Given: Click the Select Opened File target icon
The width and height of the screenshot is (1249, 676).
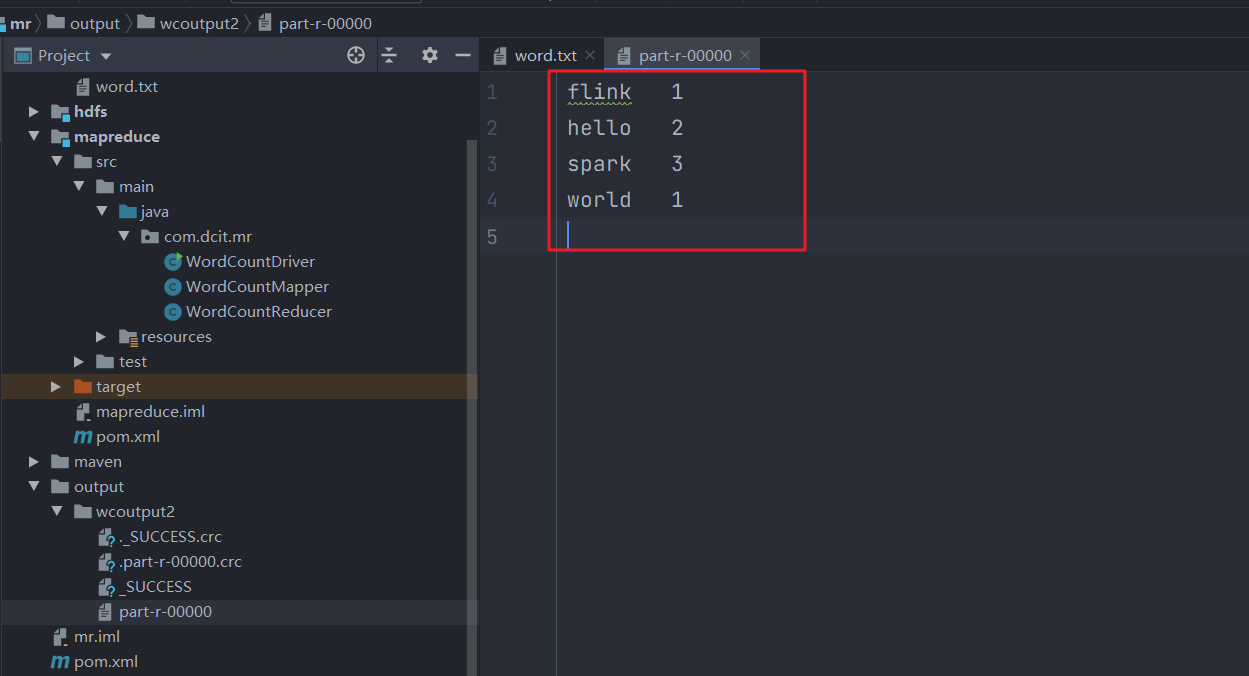Looking at the screenshot, I should coord(356,56).
